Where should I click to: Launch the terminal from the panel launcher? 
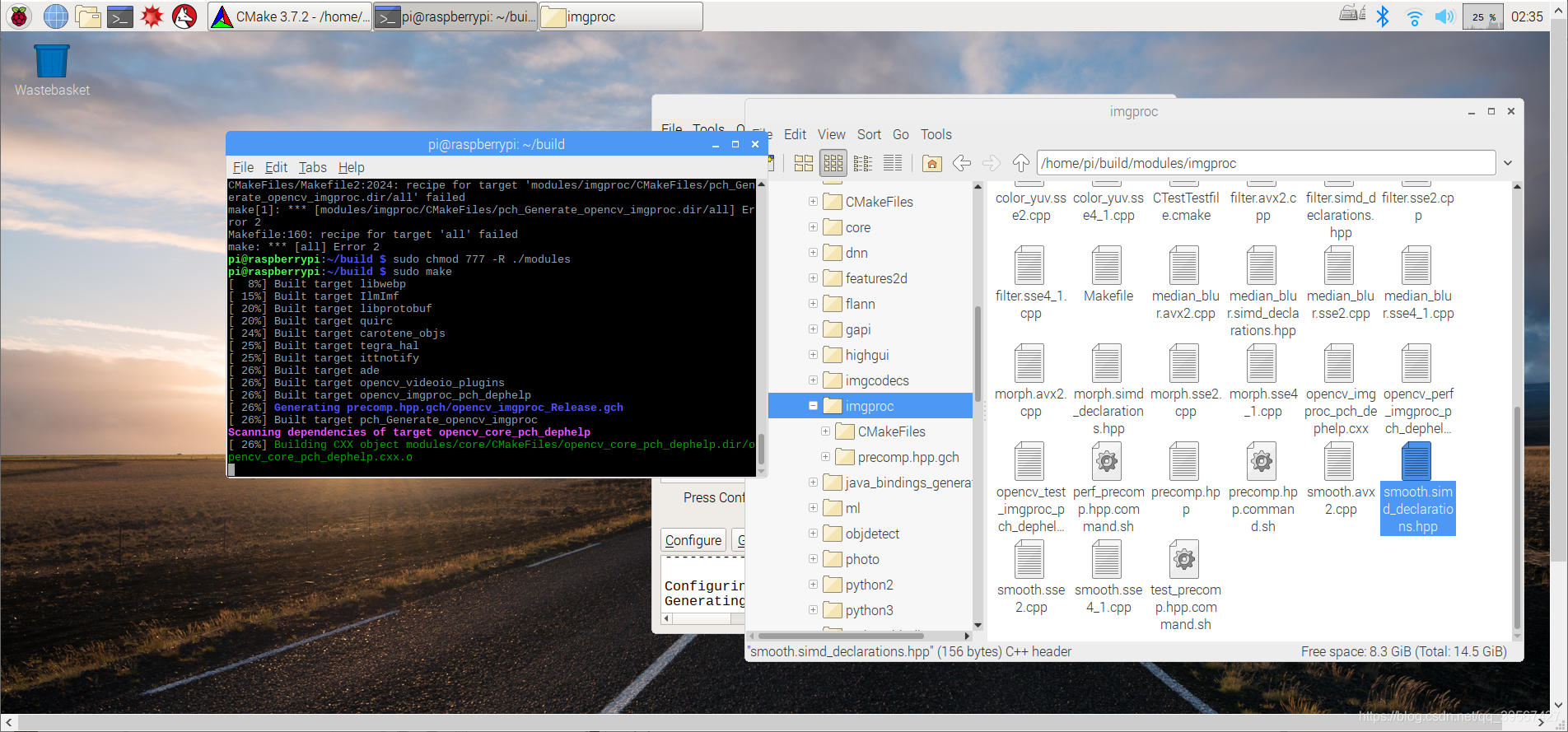(x=120, y=16)
